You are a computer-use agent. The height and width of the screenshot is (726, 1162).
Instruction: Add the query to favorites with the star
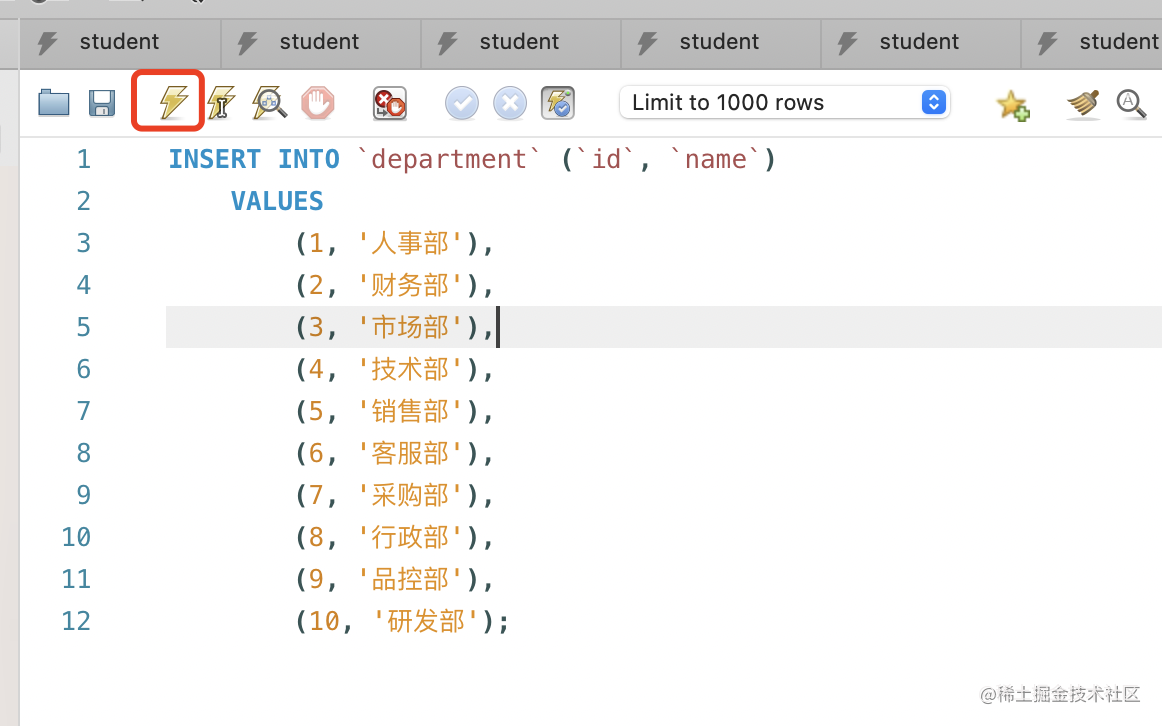click(x=1012, y=103)
